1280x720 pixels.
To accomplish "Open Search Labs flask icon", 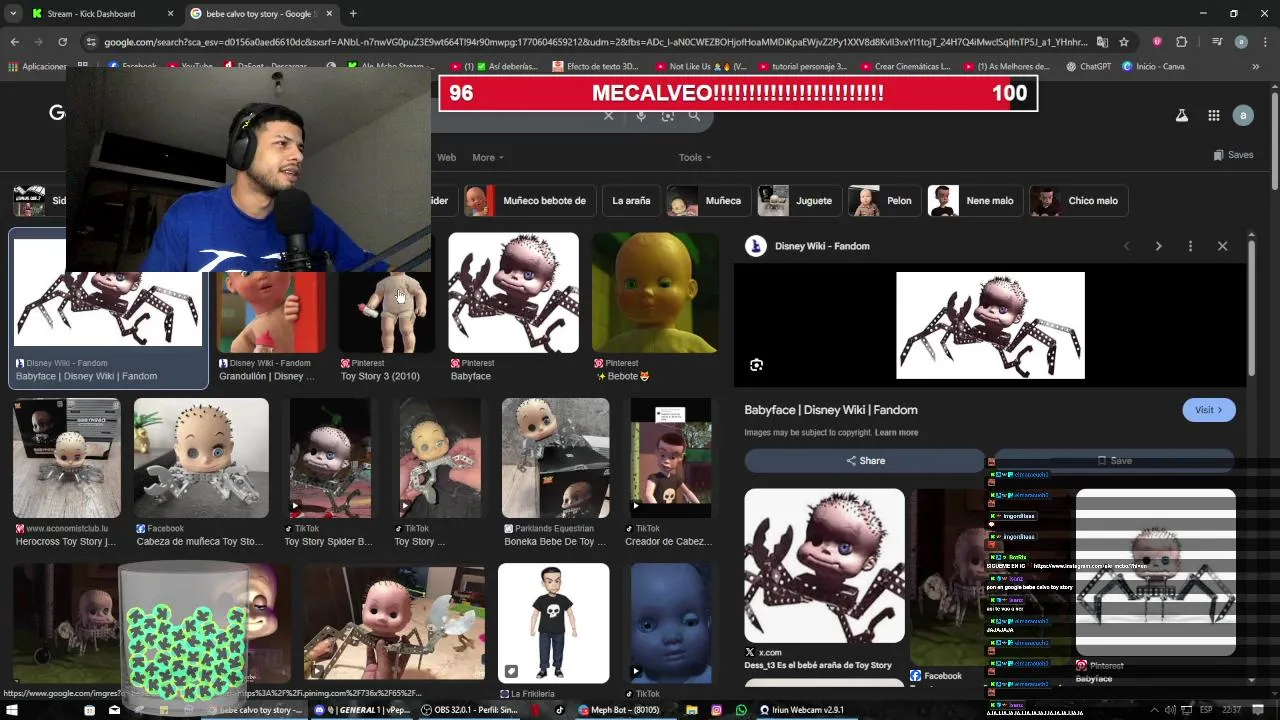I will 1181,115.
